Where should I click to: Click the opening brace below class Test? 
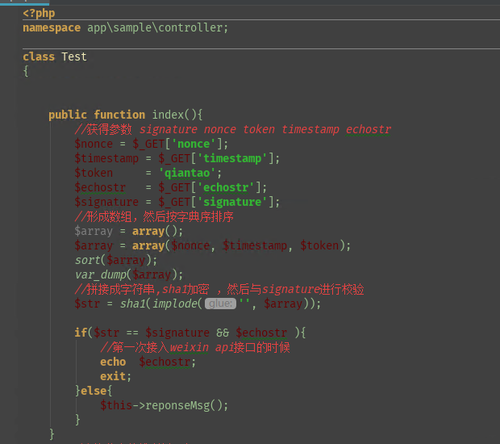26,71
